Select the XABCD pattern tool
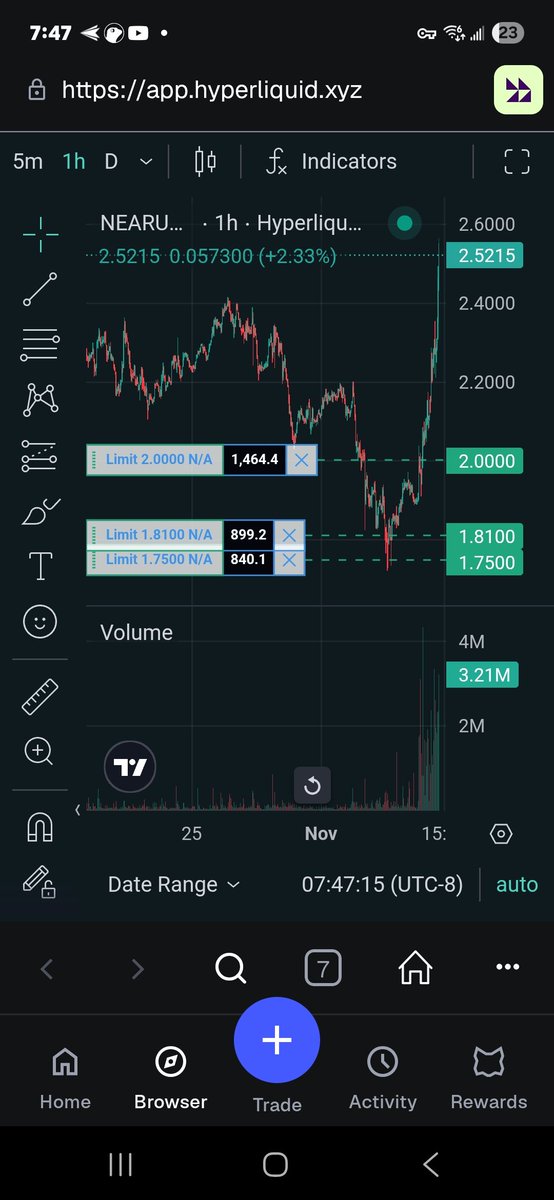 coord(40,400)
